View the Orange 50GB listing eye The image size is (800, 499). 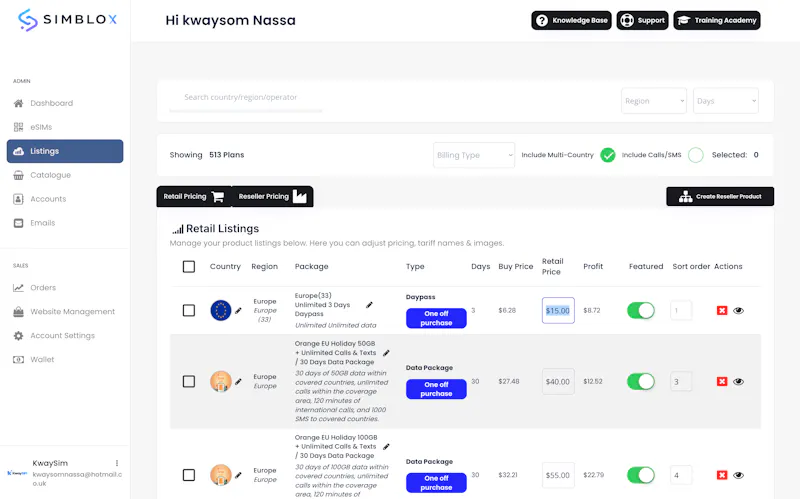738,382
